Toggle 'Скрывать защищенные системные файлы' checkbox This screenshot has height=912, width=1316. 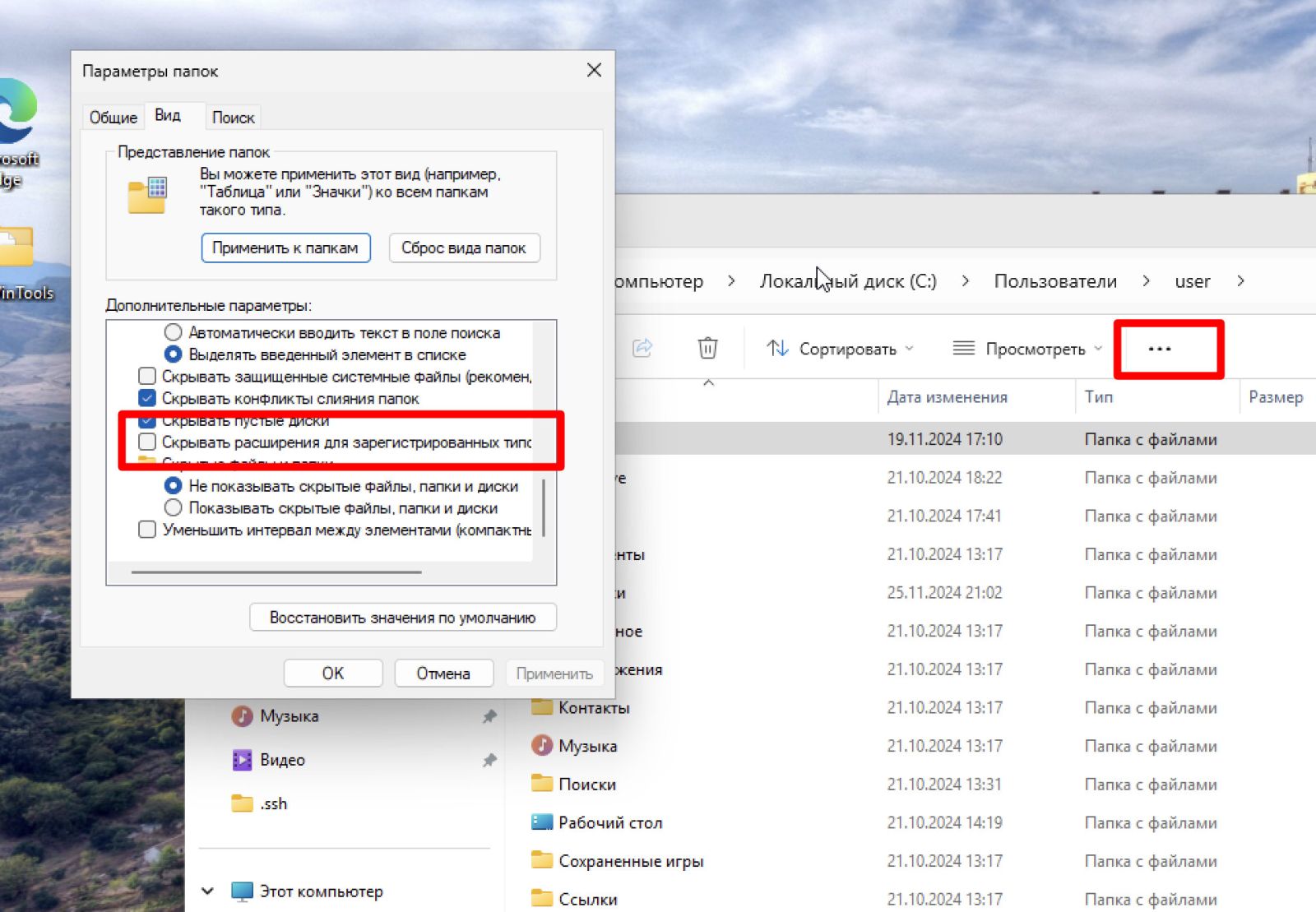point(147,376)
